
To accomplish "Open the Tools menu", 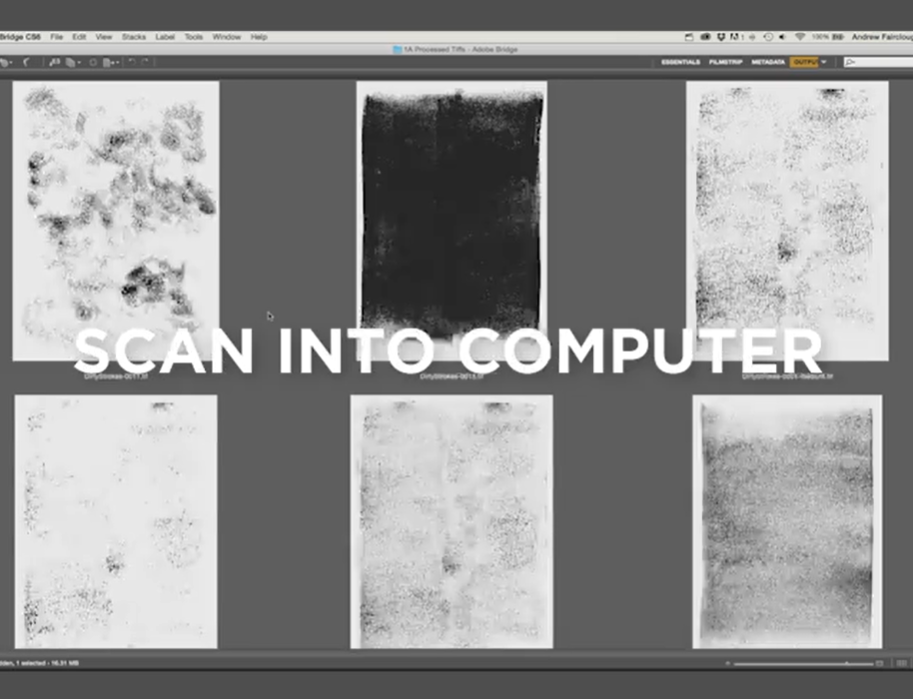I will [x=193, y=37].
